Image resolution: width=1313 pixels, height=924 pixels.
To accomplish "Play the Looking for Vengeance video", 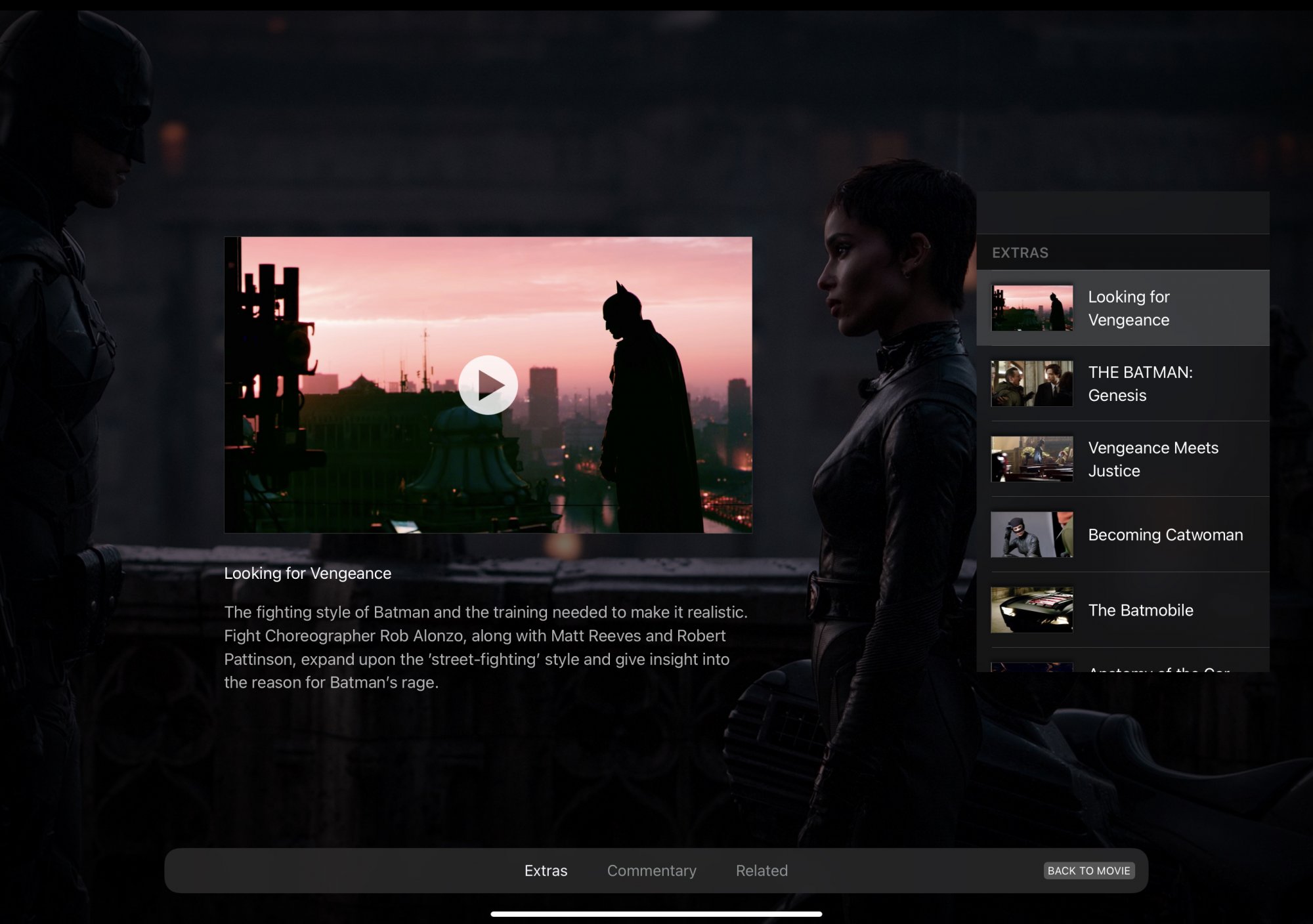I will coord(488,385).
